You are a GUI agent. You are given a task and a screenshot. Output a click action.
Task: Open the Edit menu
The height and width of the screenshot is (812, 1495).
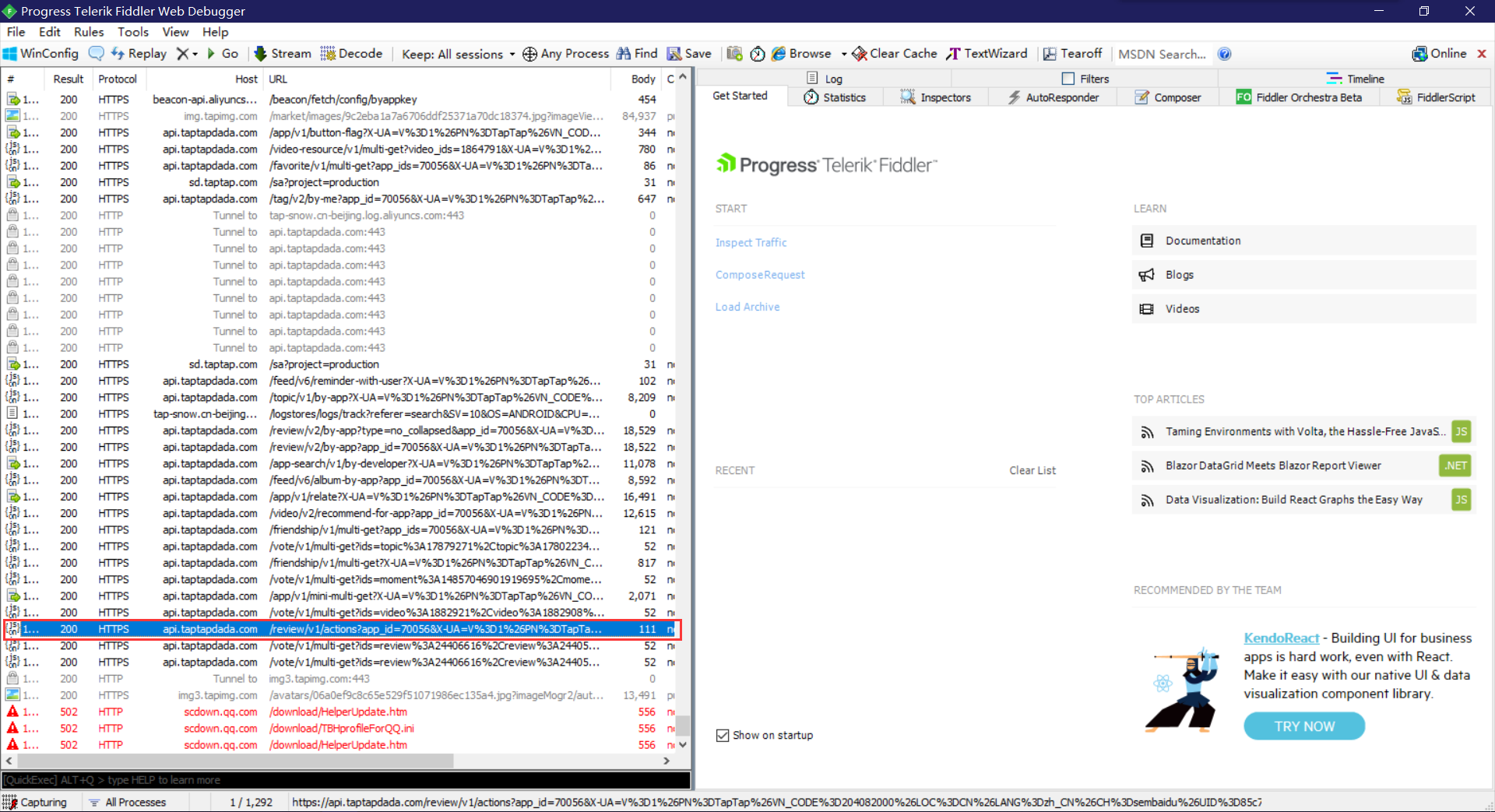(x=49, y=32)
